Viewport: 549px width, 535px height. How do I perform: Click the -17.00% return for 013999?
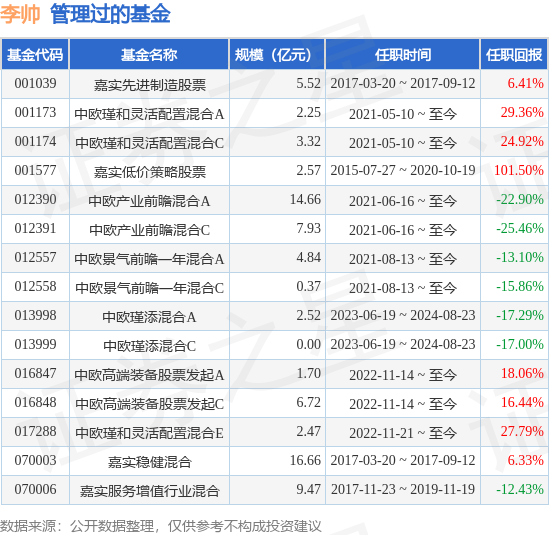(520, 345)
